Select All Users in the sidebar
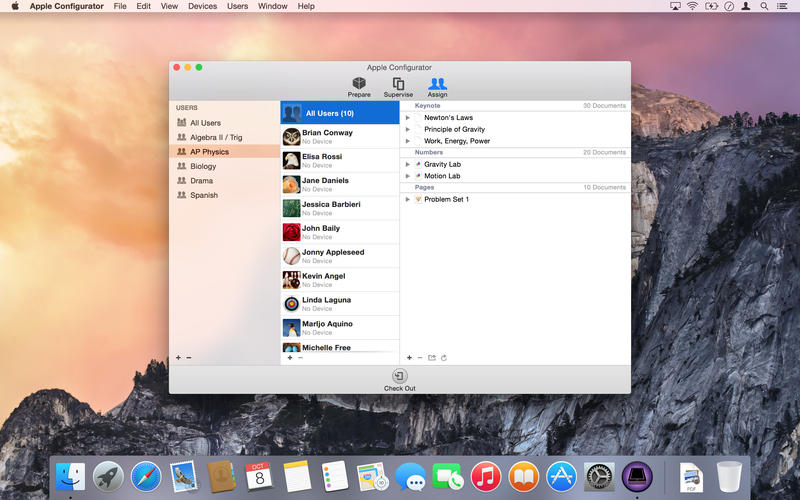The height and width of the screenshot is (500, 800). click(205, 123)
